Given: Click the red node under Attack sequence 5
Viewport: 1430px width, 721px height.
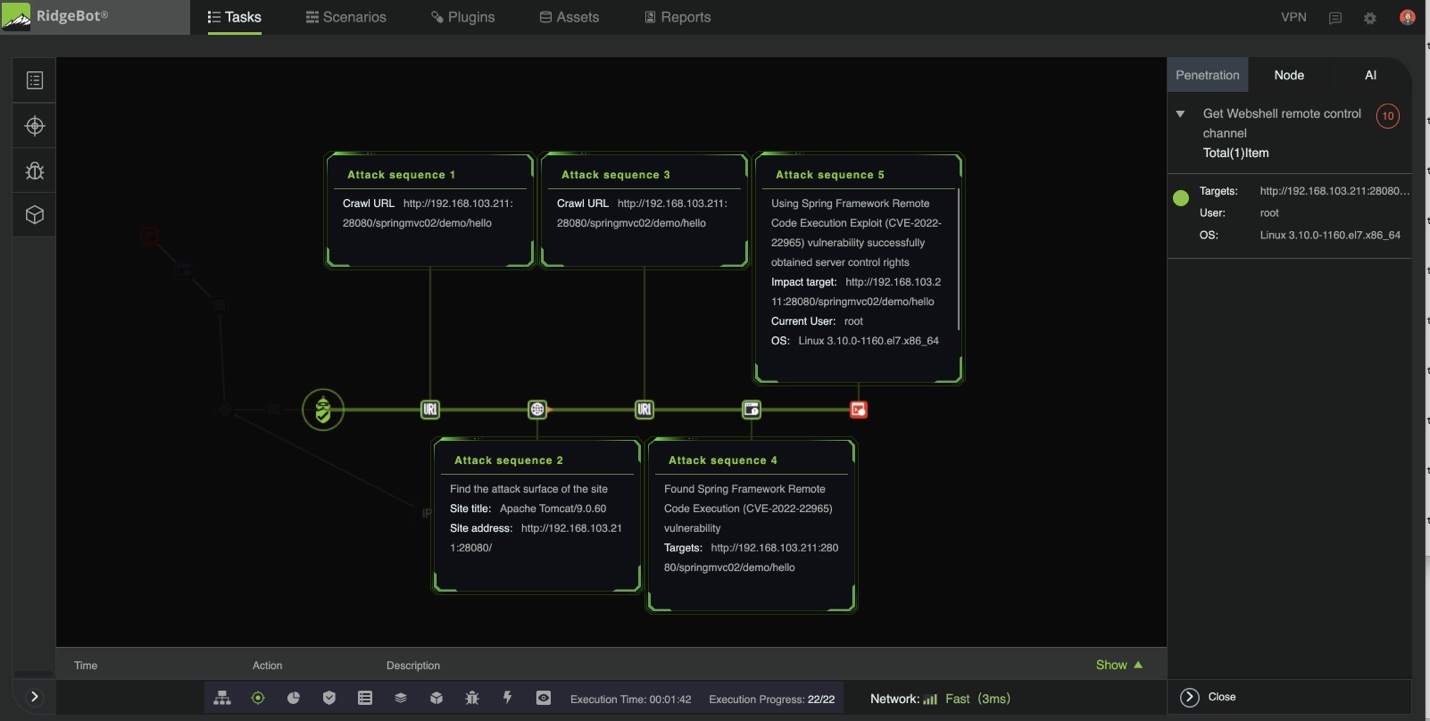Looking at the screenshot, I should 858,409.
